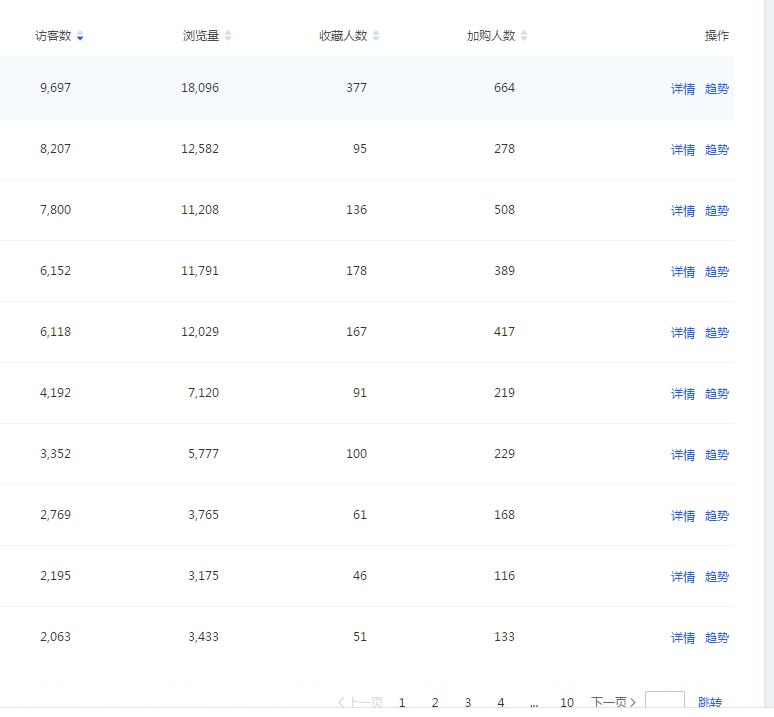Open 详情 for row with 9,697 visitors

click(x=682, y=89)
